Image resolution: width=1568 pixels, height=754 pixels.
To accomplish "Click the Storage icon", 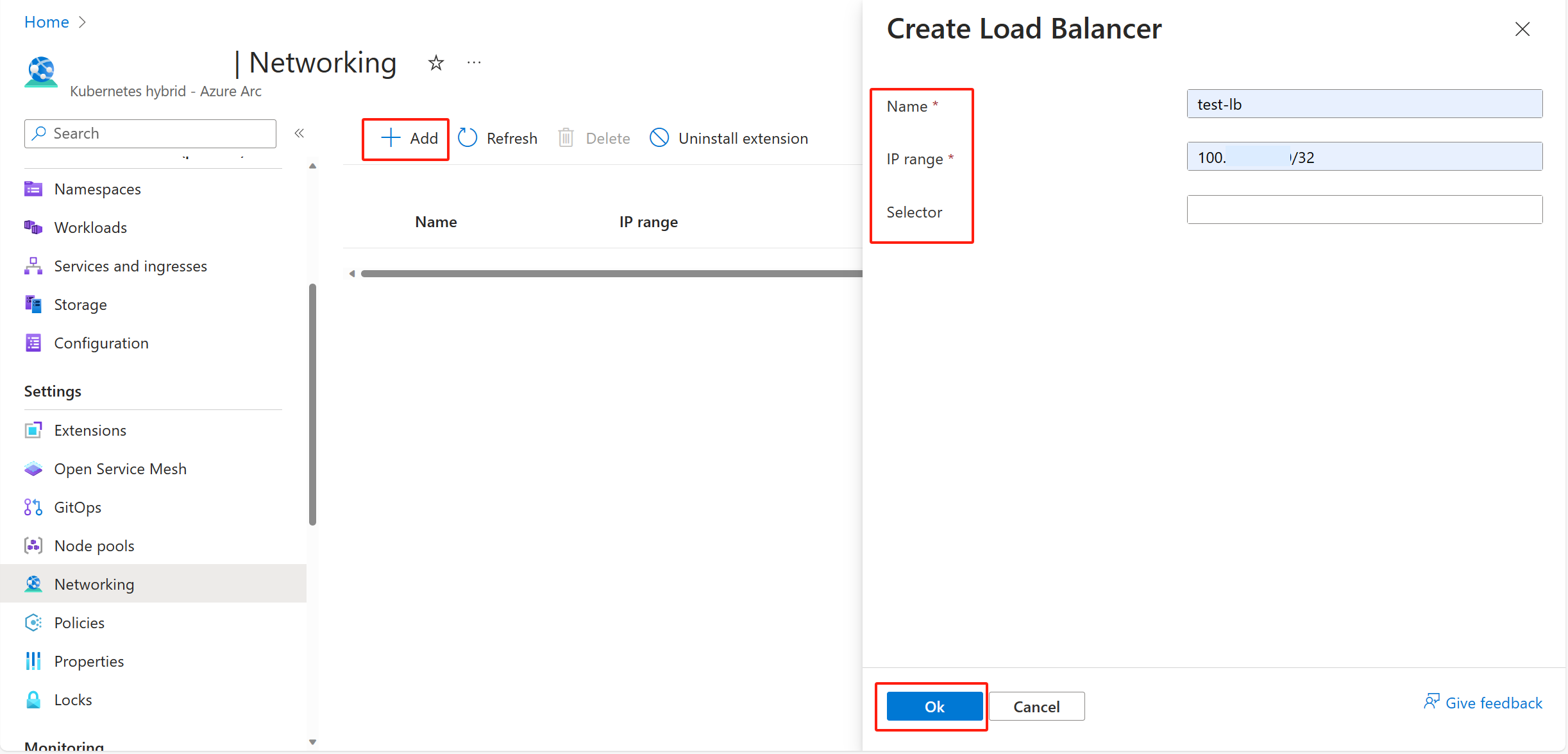I will click(x=33, y=304).
